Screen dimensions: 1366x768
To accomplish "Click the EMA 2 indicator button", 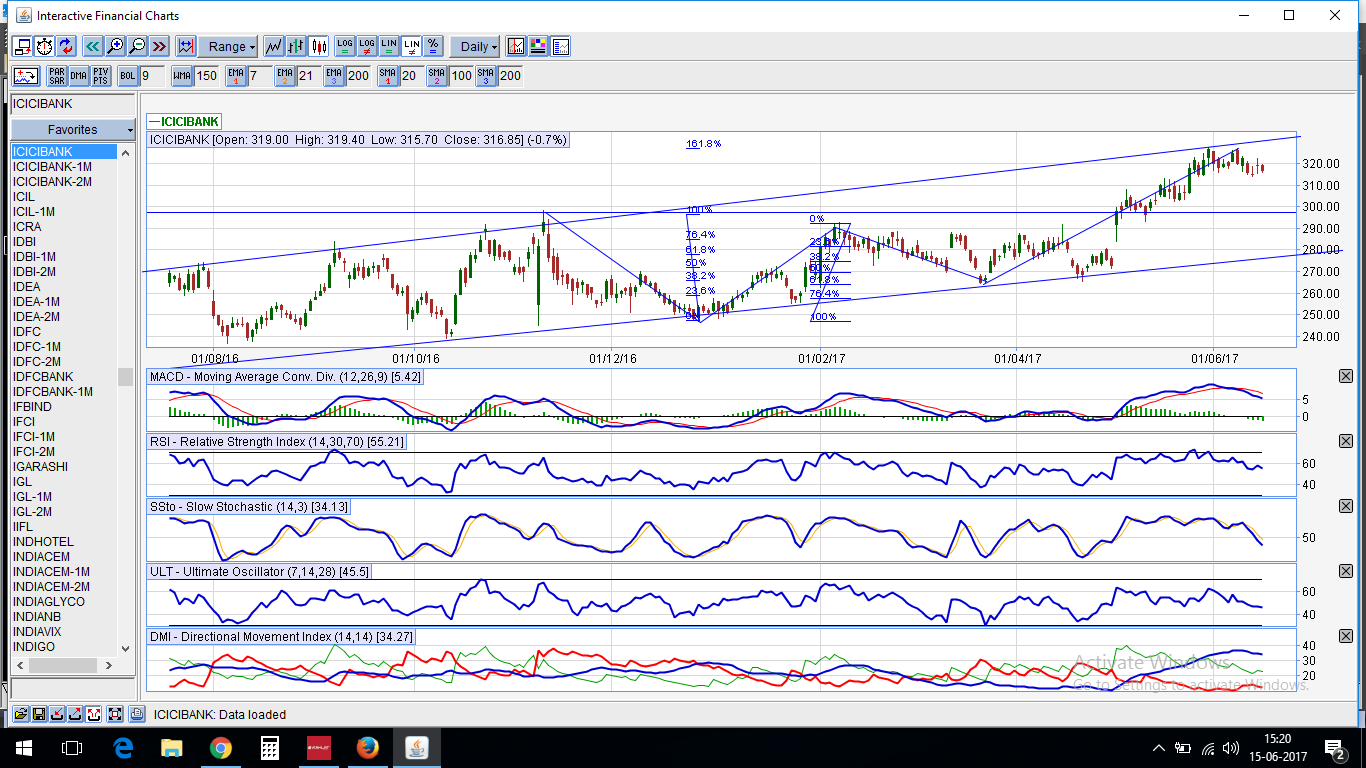I will [285, 75].
